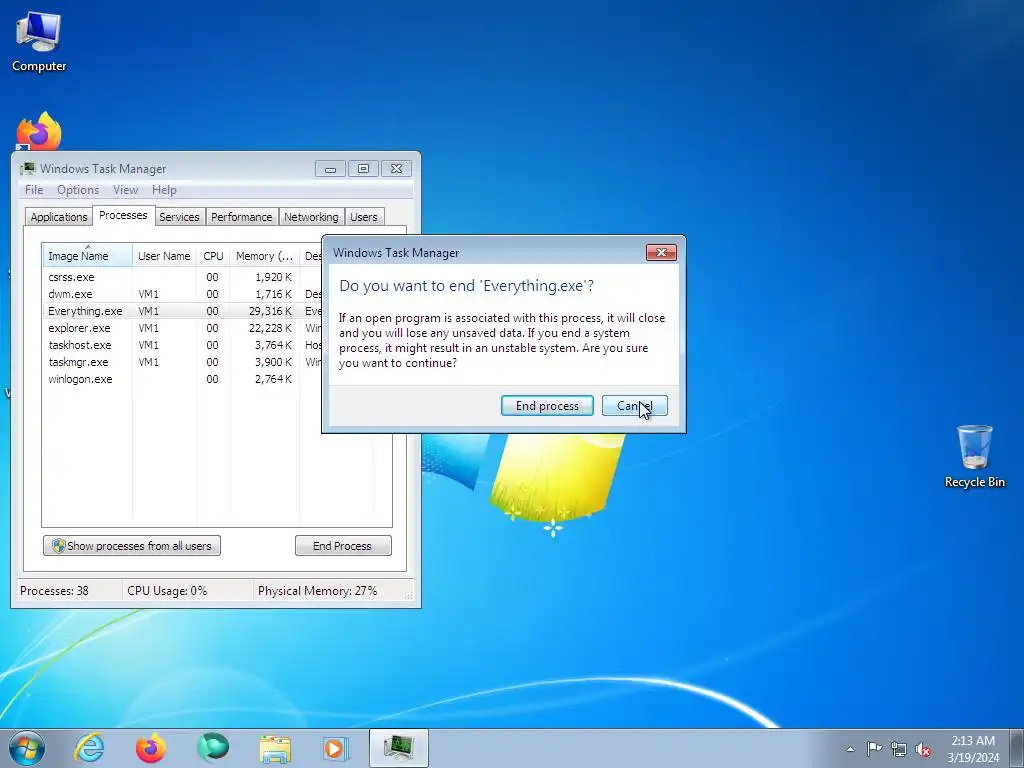Close the confirmation dialog with X
The height and width of the screenshot is (768, 1024).
tap(662, 253)
